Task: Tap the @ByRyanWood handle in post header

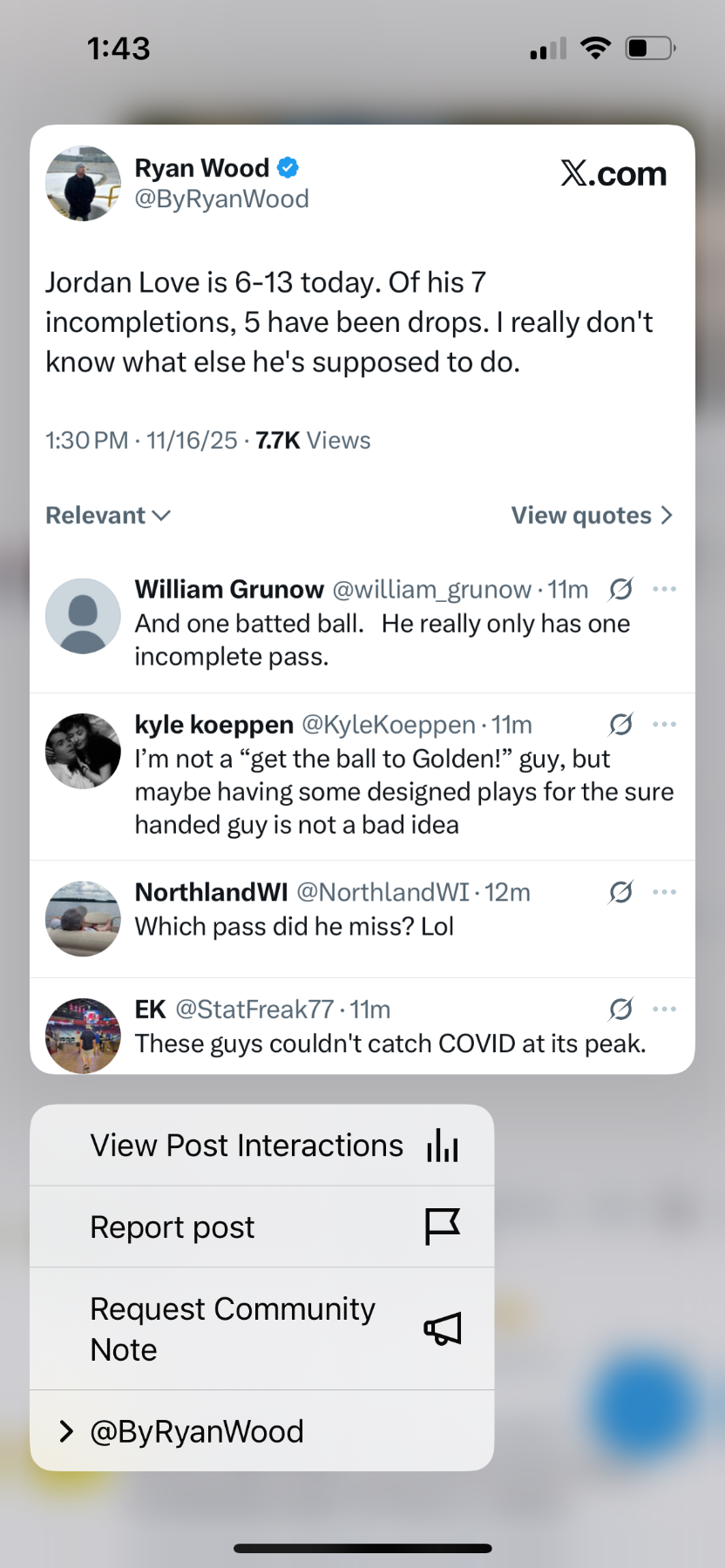Action: (221, 199)
